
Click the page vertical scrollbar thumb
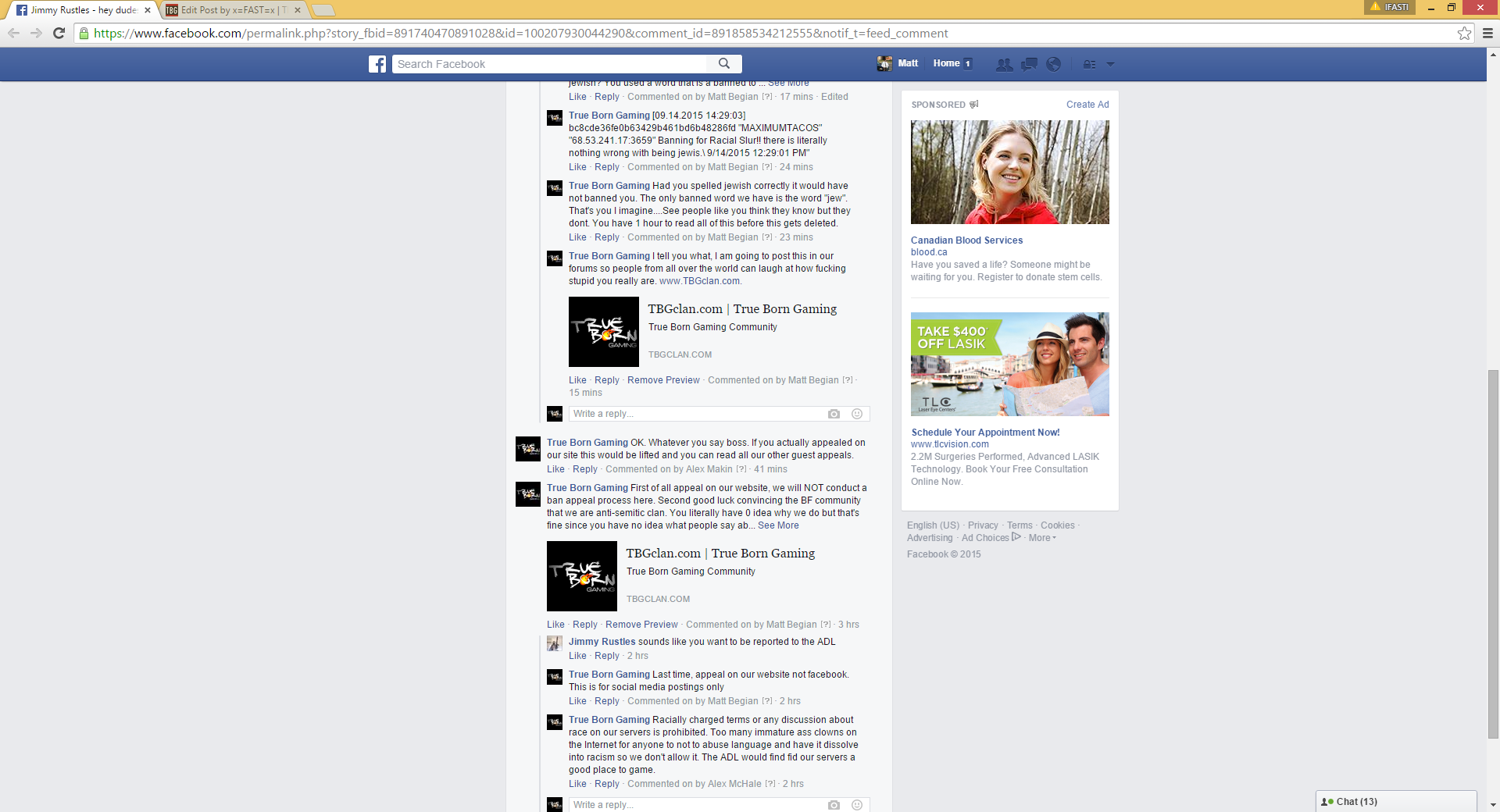tap(1493, 554)
